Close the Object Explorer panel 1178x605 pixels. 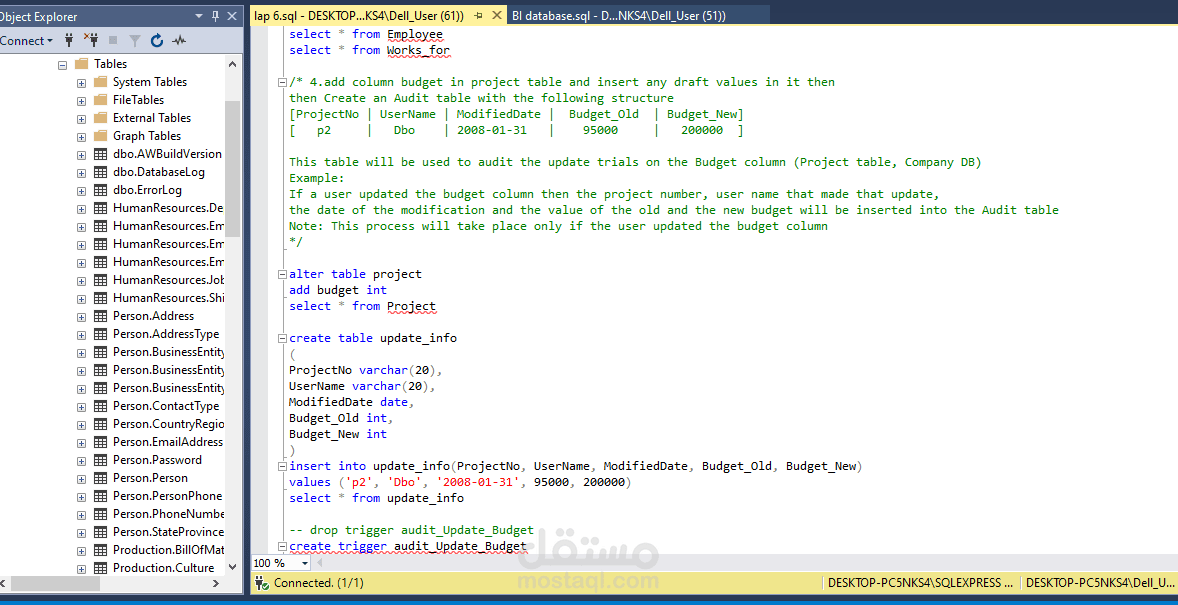click(x=233, y=16)
